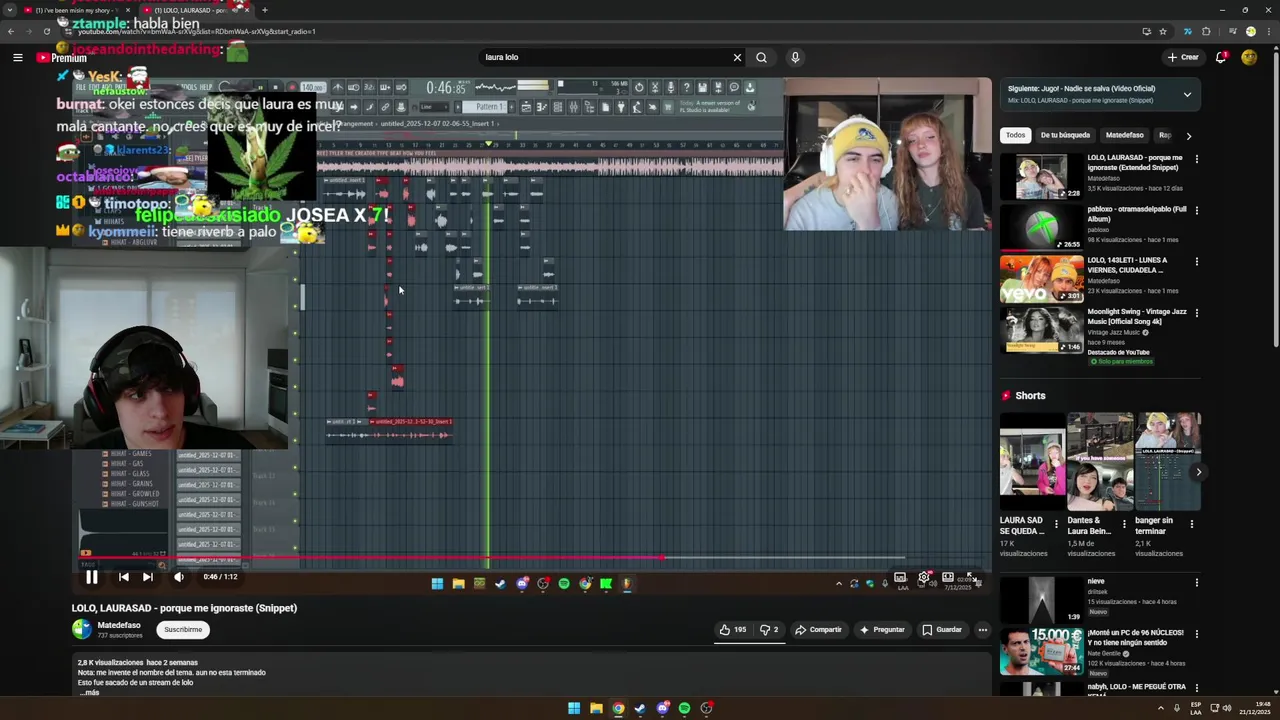Click the Preguntar button
1280x720 pixels.
tap(882, 630)
